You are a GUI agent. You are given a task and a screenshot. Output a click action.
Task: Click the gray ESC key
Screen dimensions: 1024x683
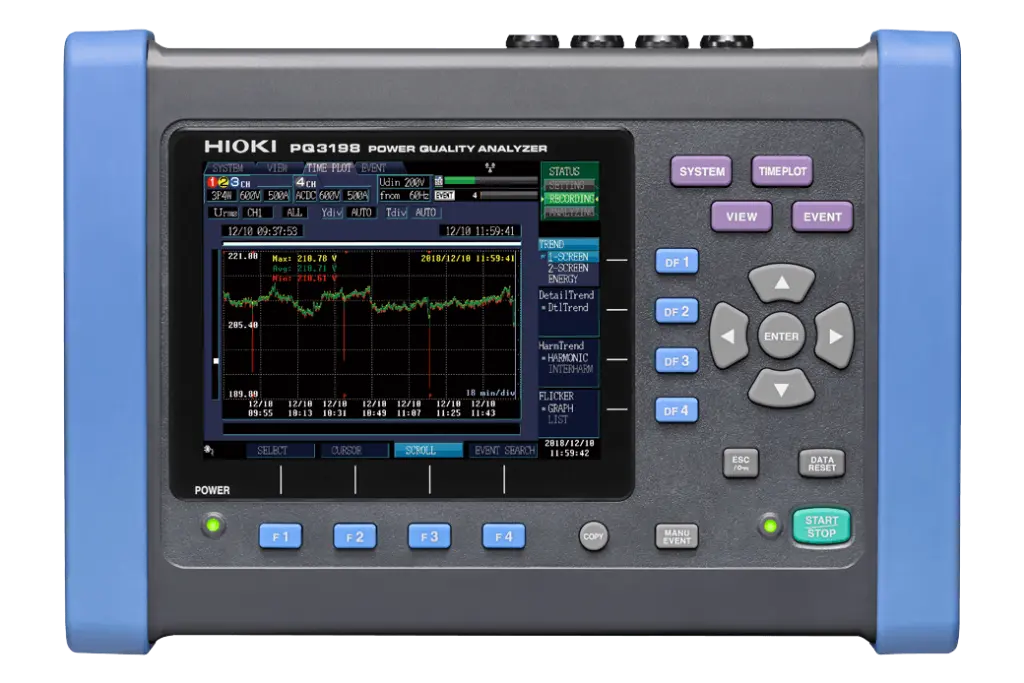741,463
